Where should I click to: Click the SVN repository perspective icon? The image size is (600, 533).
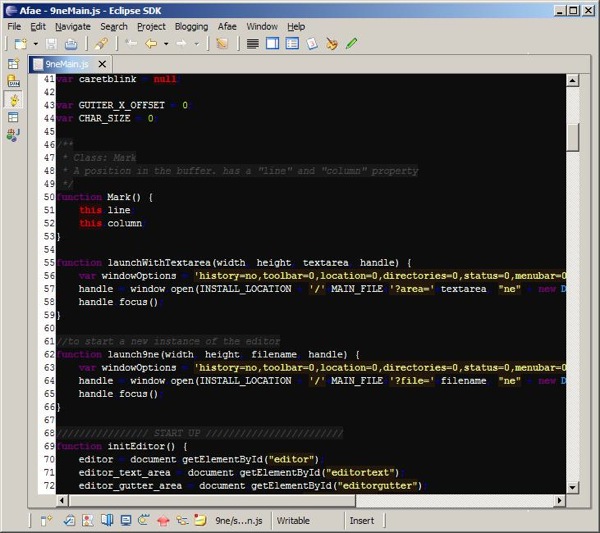click(x=13, y=81)
